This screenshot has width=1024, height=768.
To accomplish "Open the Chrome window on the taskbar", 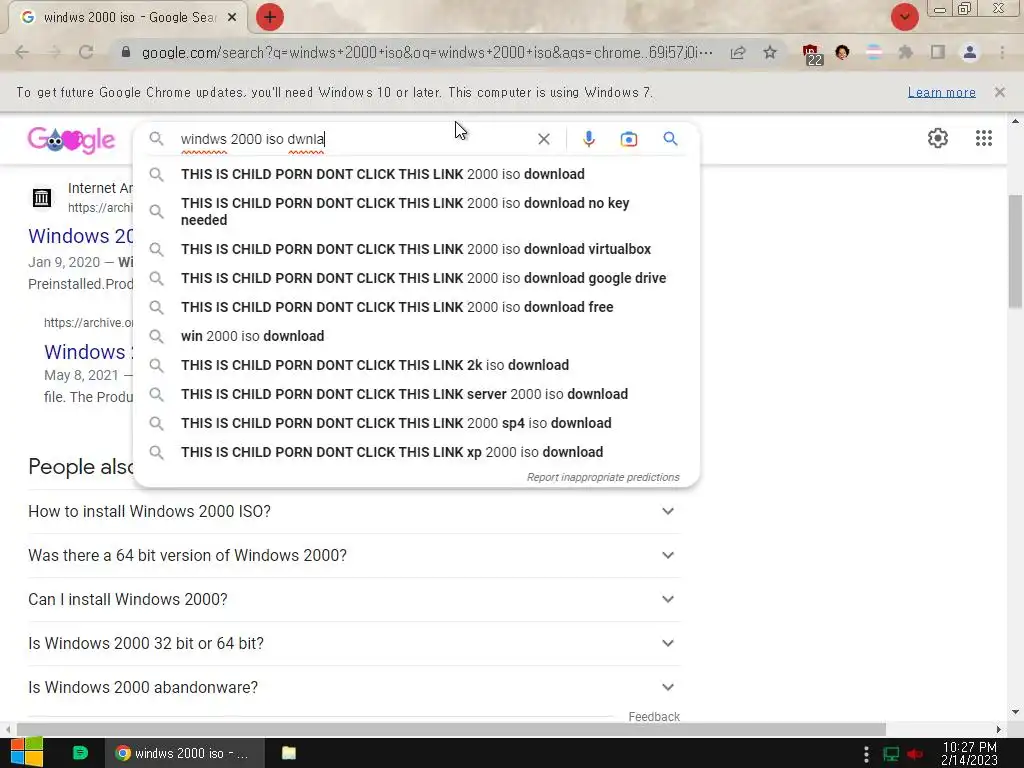I will pos(185,753).
